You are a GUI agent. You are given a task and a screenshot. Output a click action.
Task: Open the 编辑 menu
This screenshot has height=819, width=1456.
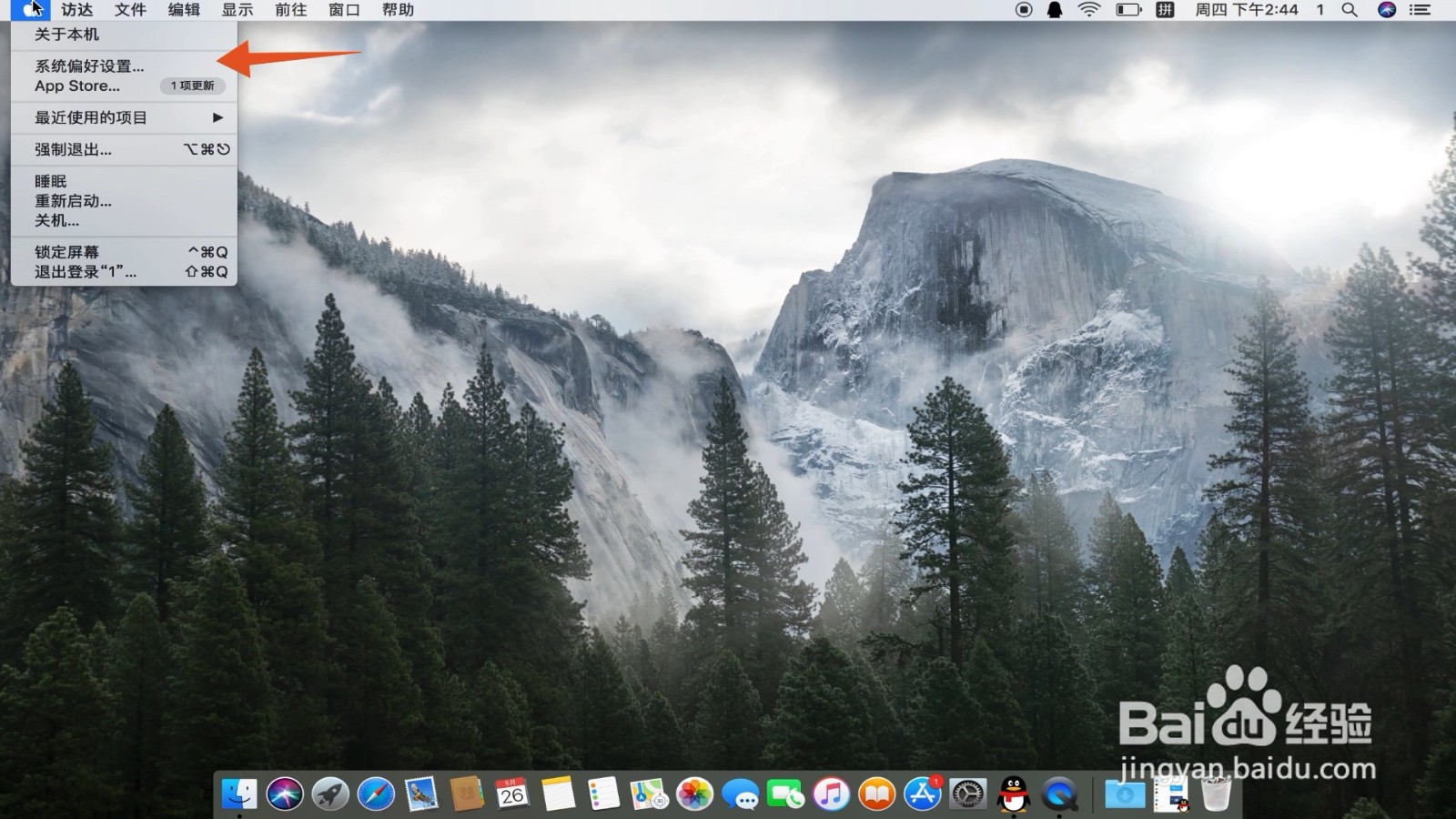[184, 10]
